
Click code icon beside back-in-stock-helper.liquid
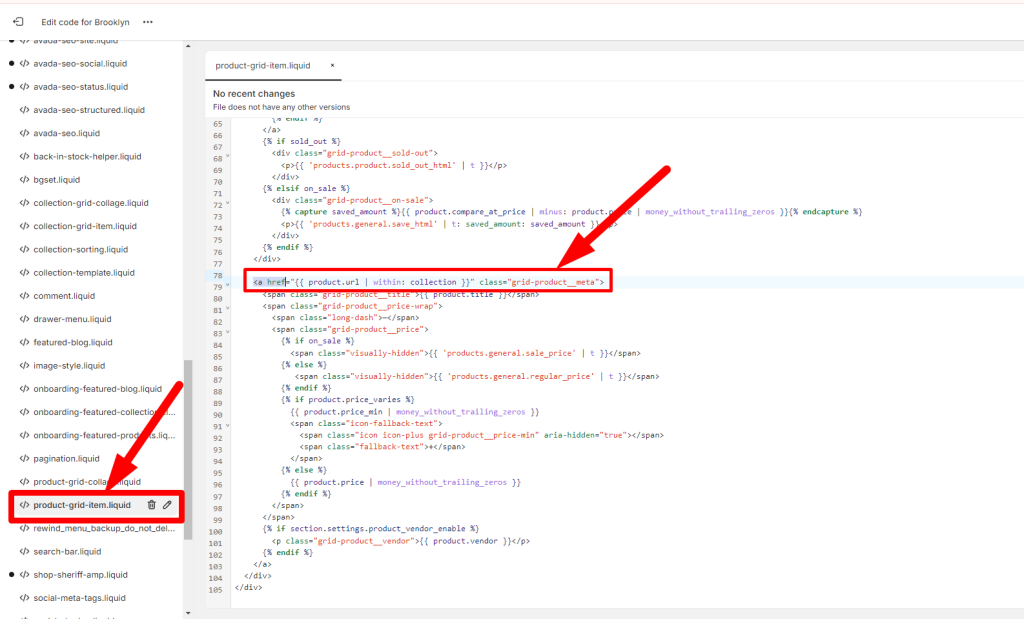[x=24, y=156]
